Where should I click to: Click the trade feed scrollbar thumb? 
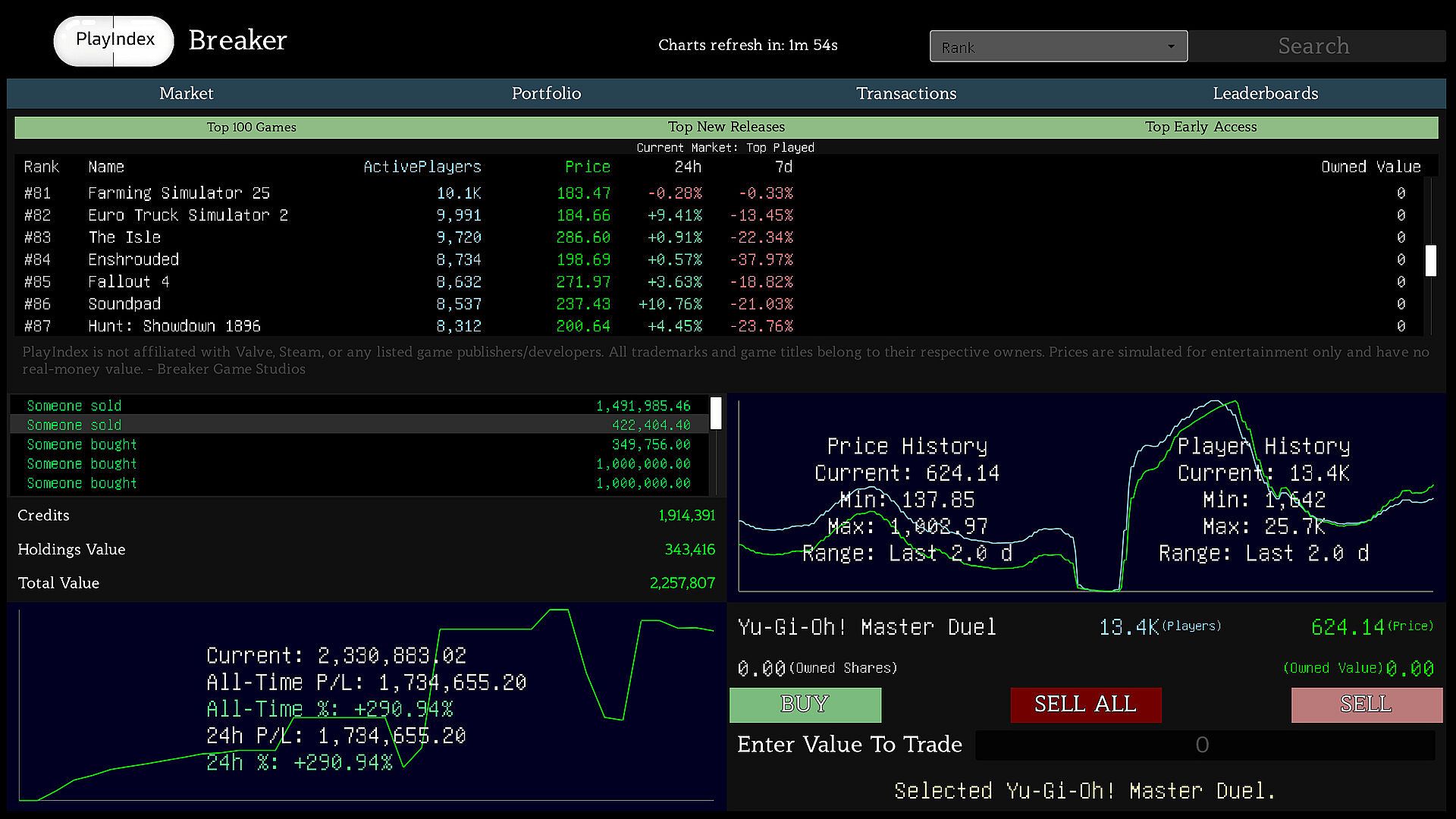(716, 414)
